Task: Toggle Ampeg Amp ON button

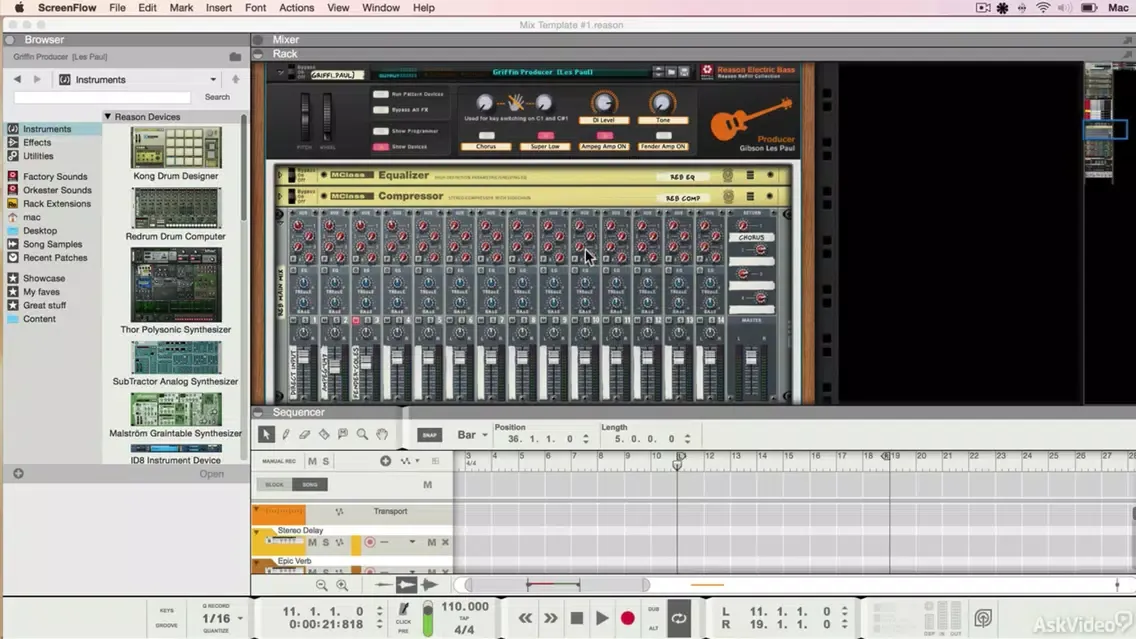Action: pyautogui.click(x=604, y=136)
